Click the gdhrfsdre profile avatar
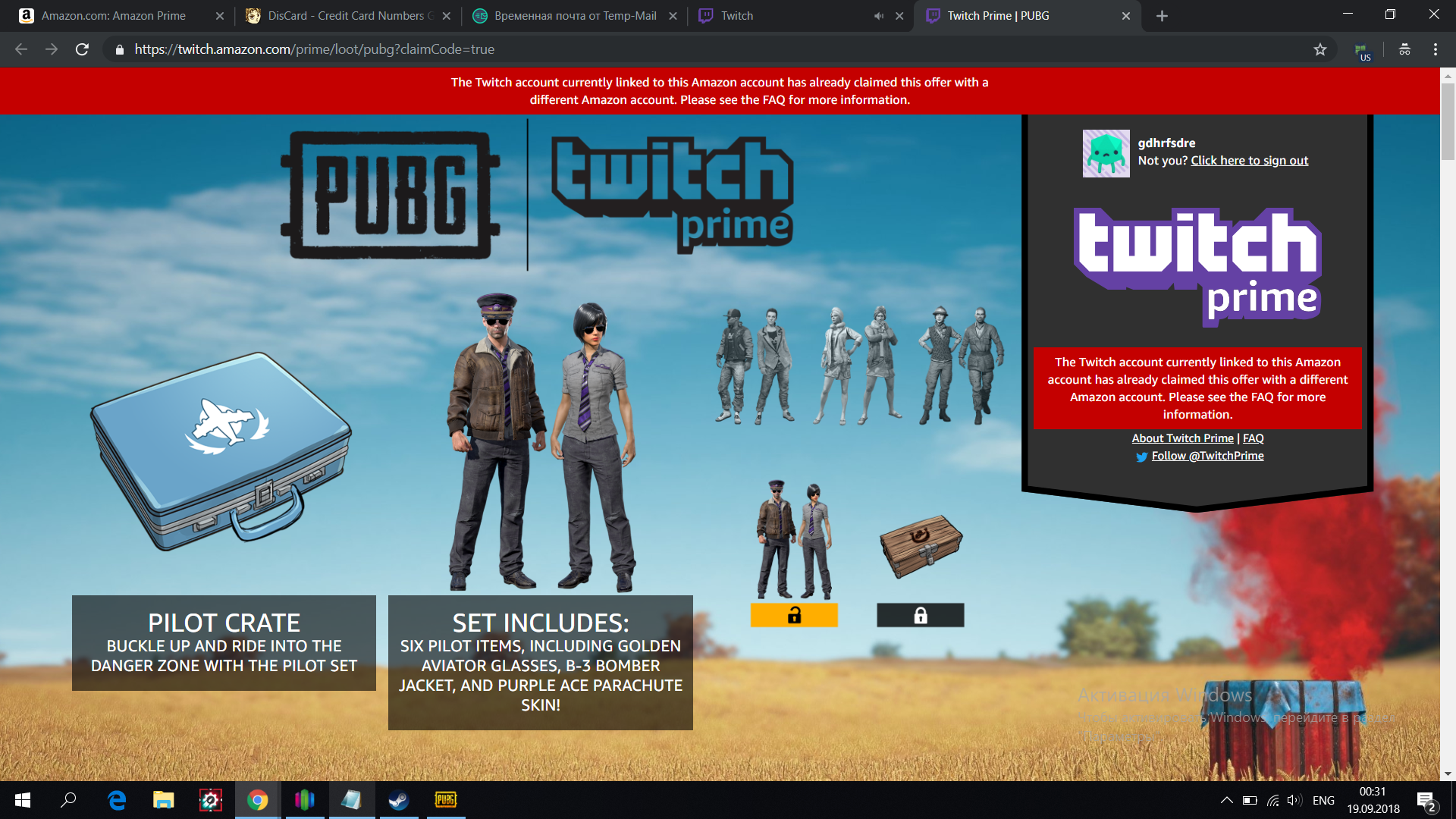 tap(1106, 153)
